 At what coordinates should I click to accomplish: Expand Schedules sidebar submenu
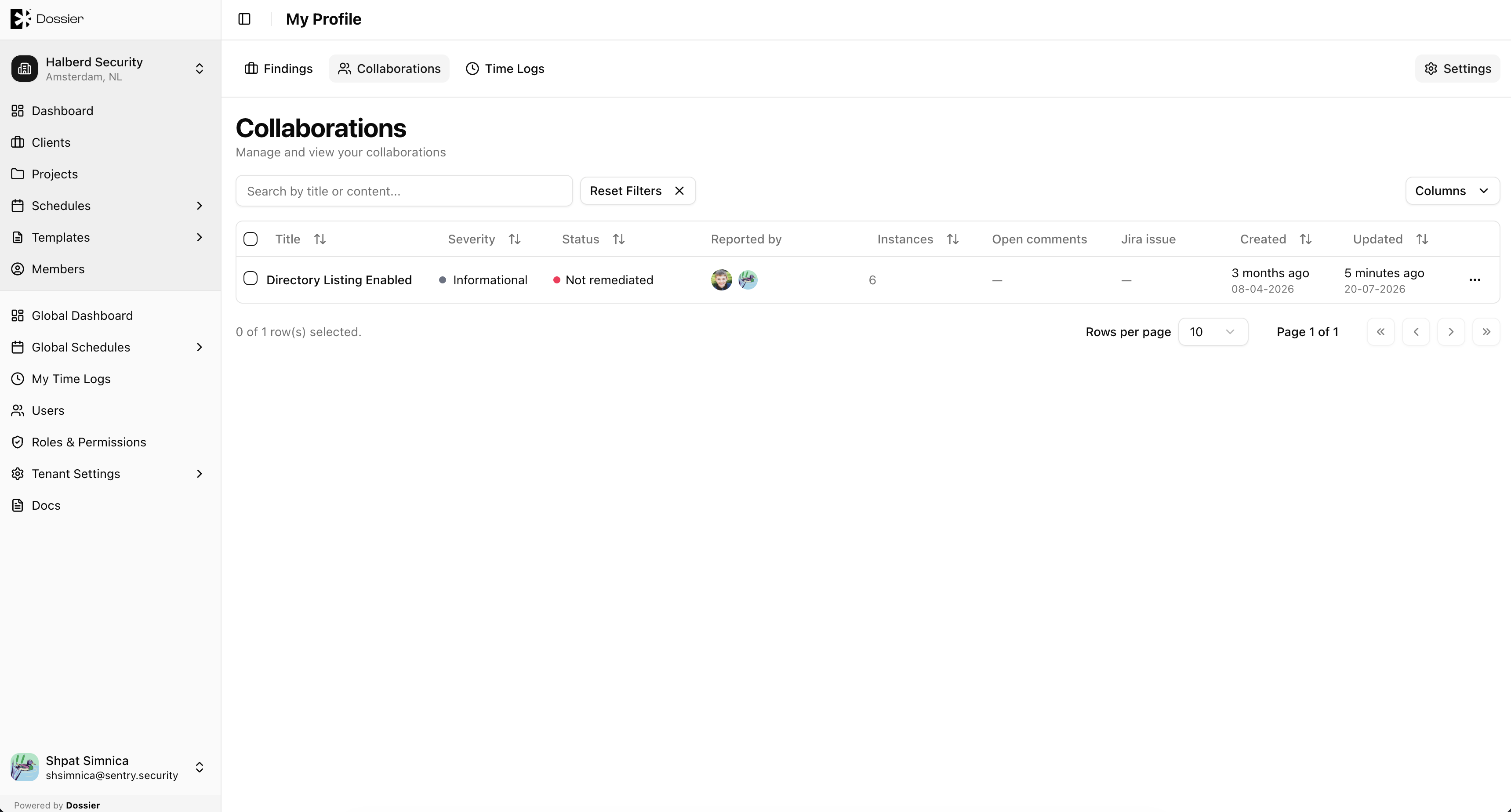coord(200,206)
